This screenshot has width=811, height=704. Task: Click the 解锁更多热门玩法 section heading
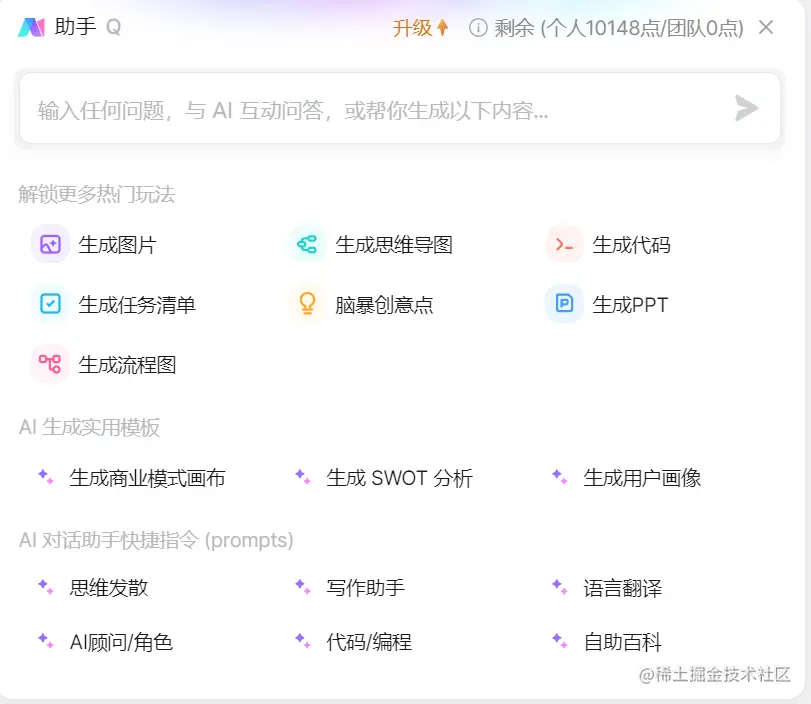pyautogui.click(x=97, y=194)
